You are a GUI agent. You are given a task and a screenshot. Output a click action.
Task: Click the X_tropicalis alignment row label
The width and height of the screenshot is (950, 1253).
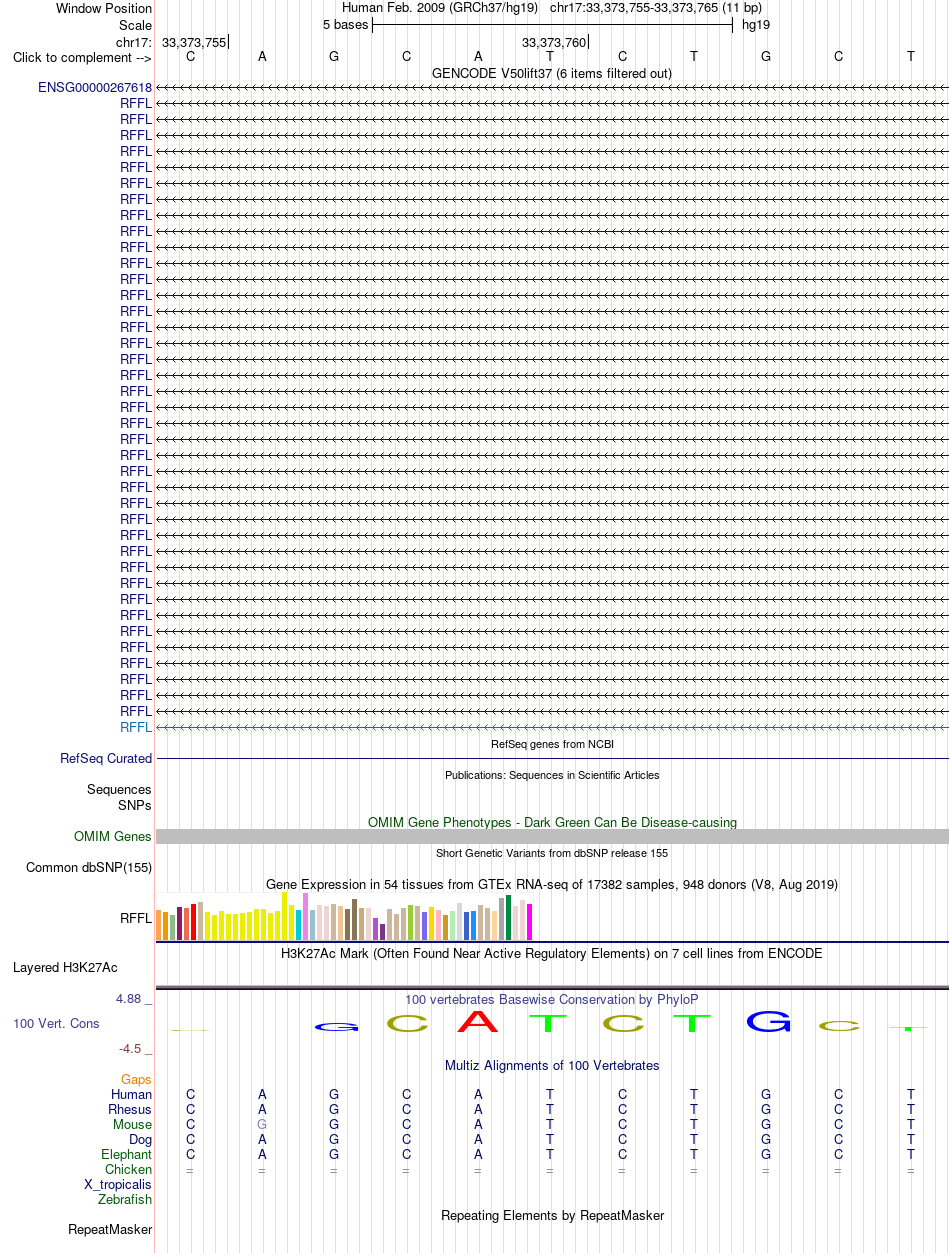(118, 1185)
